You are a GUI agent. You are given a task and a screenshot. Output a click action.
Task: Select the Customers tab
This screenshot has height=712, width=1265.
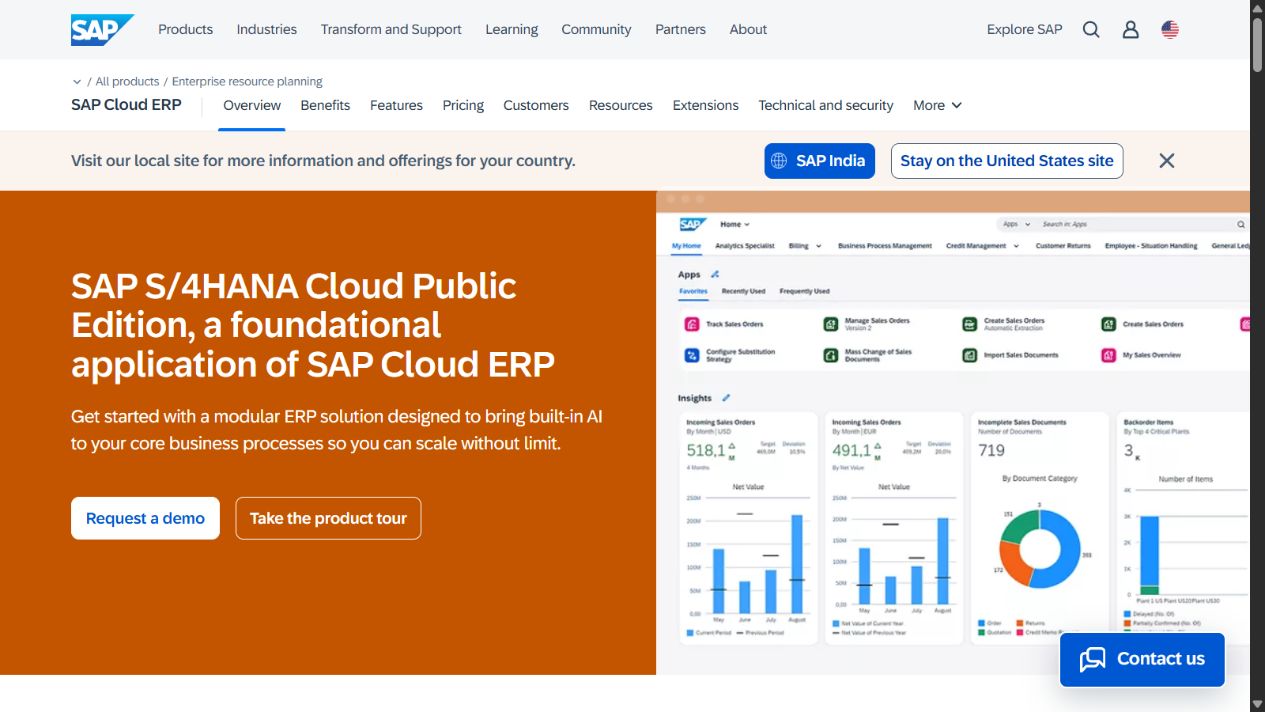pyautogui.click(x=536, y=105)
